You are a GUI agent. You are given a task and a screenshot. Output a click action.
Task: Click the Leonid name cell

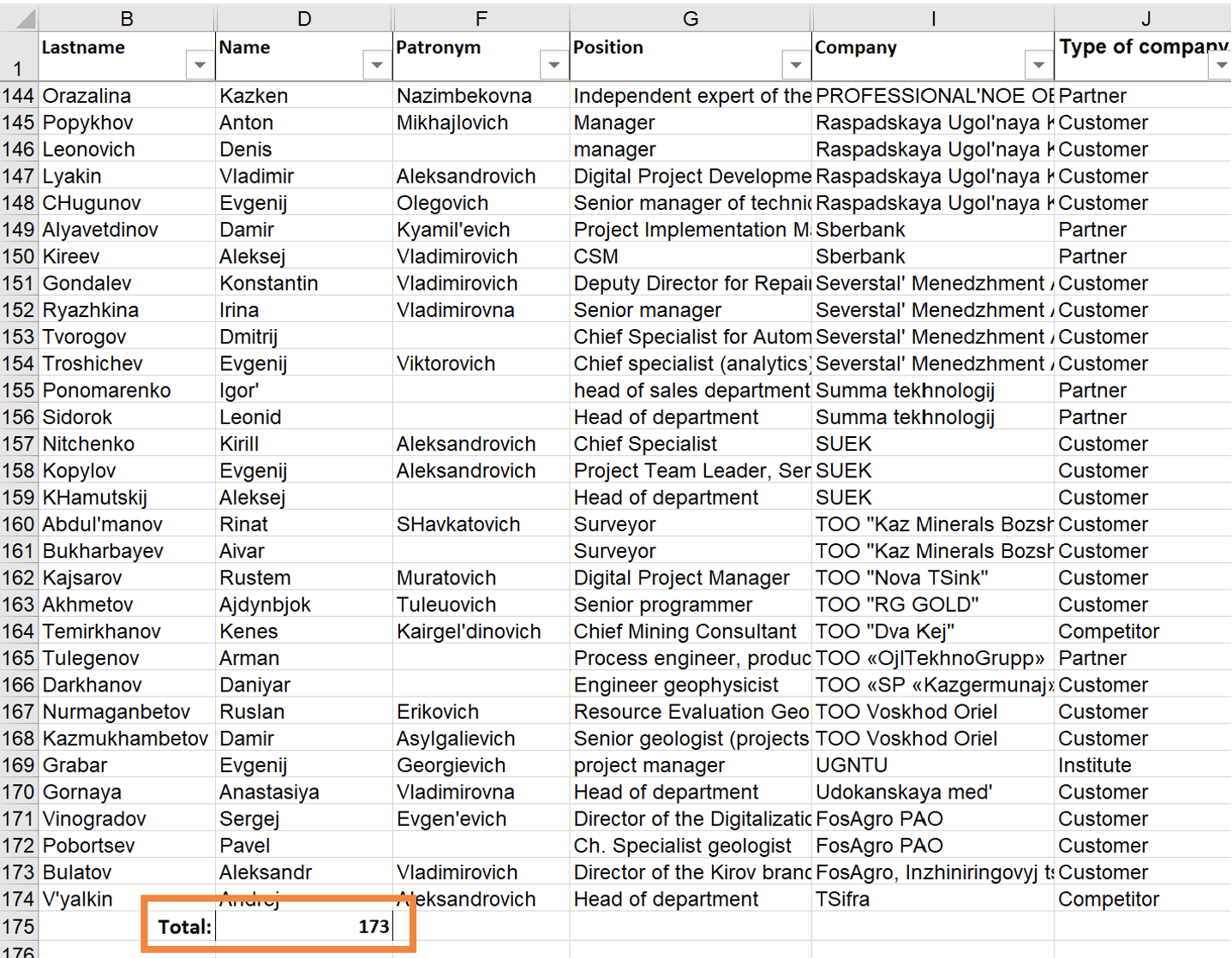(304, 416)
